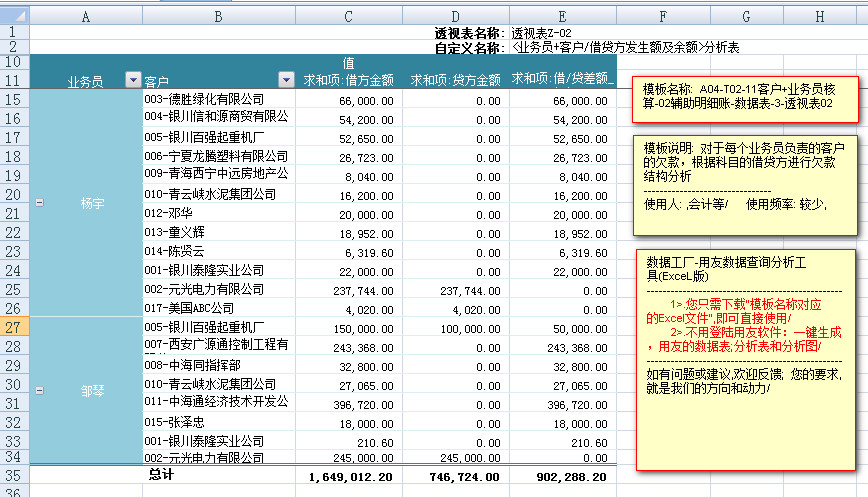Click the 求和项:借/贷差额 column heading
Image resolution: width=868 pixels, height=497 pixels.
[562, 80]
